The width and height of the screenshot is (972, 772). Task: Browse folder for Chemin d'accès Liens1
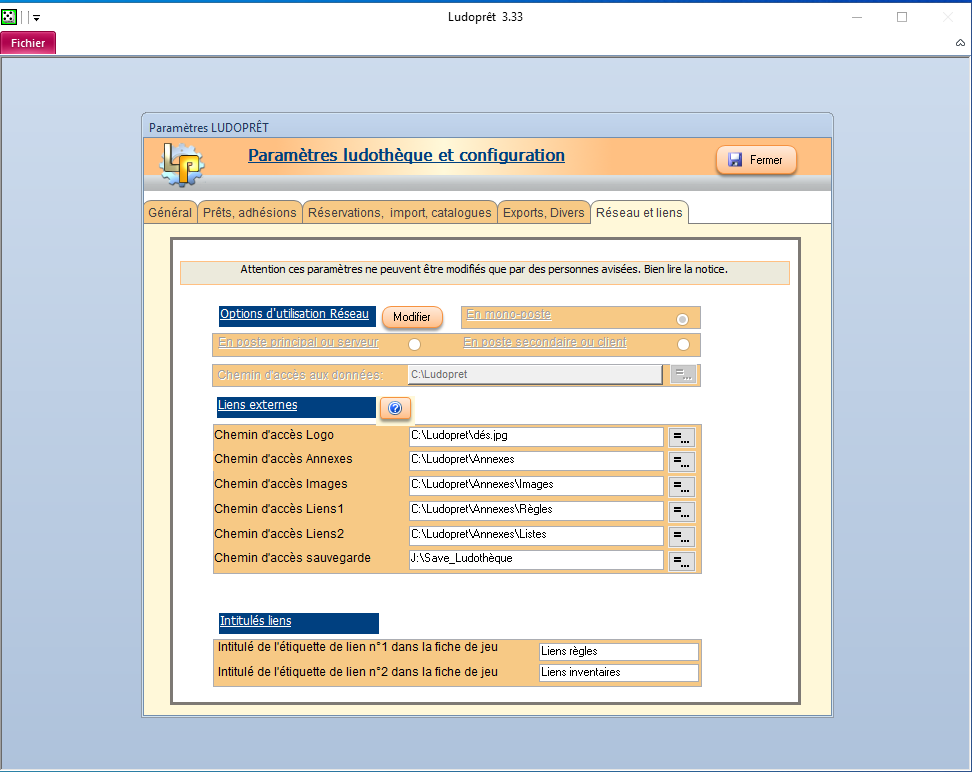point(682,511)
